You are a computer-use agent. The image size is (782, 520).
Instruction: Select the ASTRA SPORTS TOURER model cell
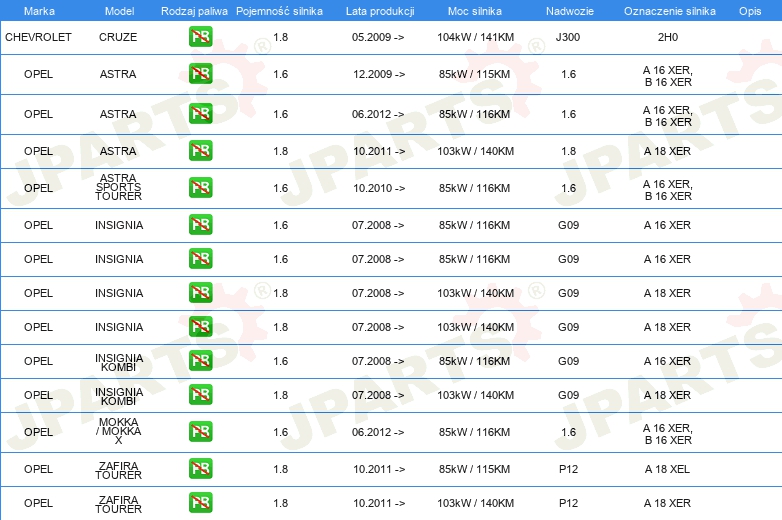(x=118, y=187)
